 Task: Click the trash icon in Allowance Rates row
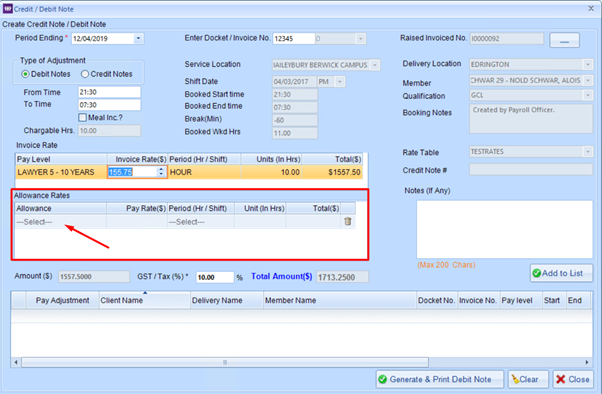pos(348,221)
